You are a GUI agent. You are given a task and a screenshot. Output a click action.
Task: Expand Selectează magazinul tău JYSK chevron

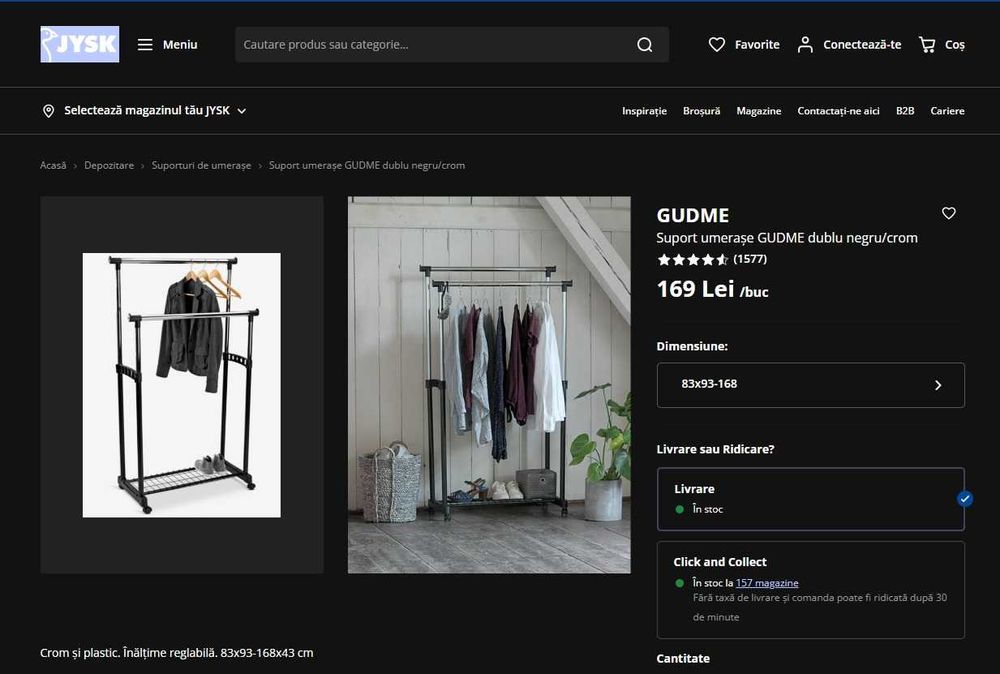coord(242,111)
